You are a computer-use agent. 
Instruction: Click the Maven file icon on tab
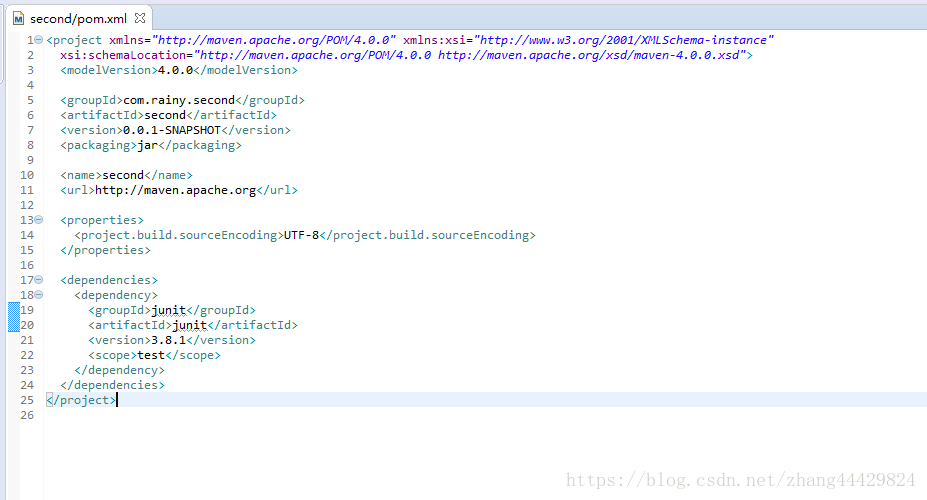point(18,19)
